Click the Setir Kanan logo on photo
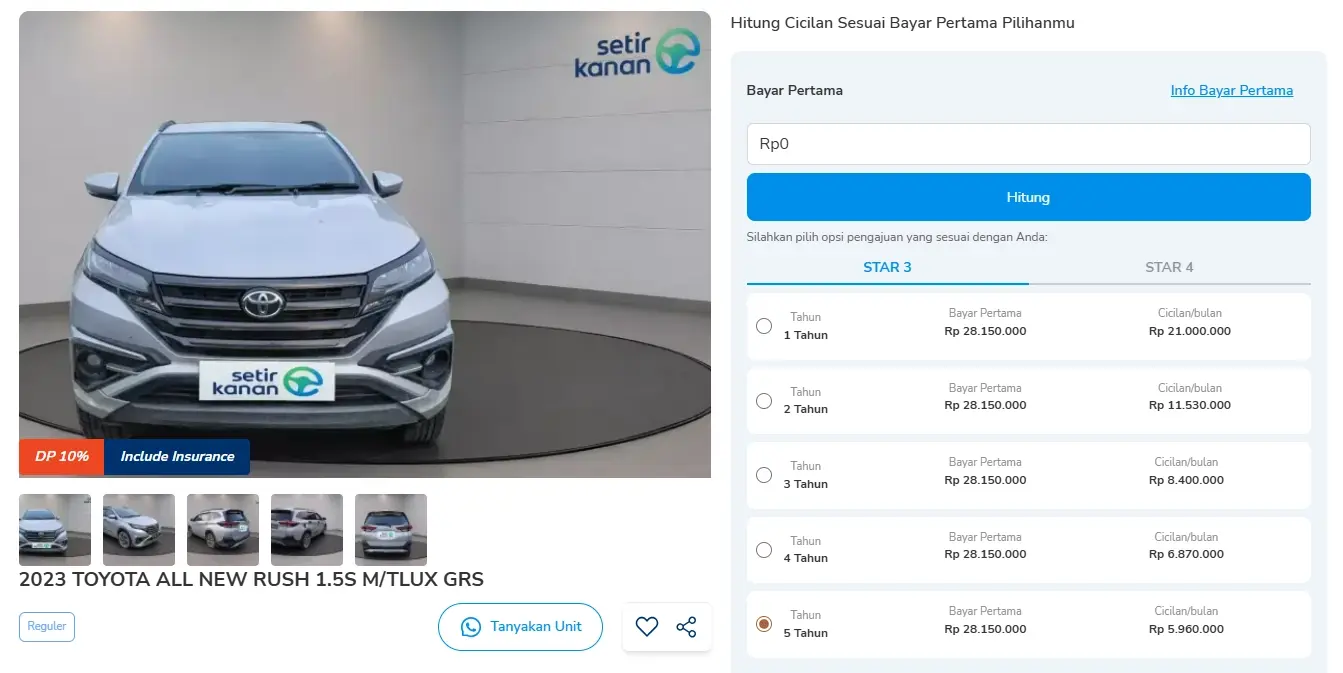The image size is (1343, 673). point(636,53)
